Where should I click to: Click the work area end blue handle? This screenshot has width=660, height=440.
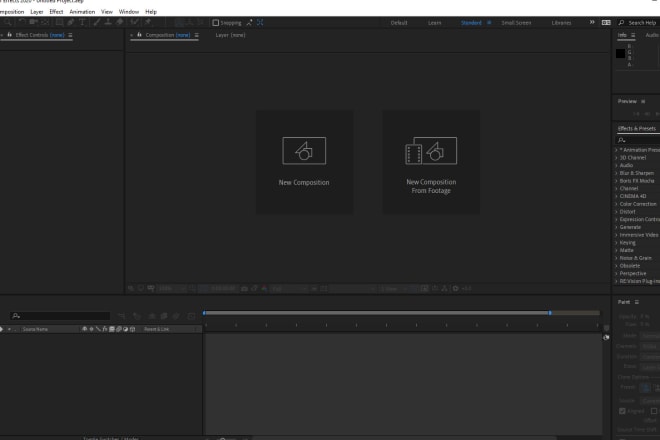pos(550,313)
